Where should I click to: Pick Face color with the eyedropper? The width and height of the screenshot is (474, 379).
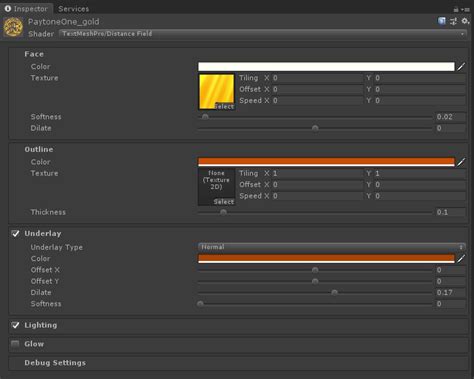point(461,67)
